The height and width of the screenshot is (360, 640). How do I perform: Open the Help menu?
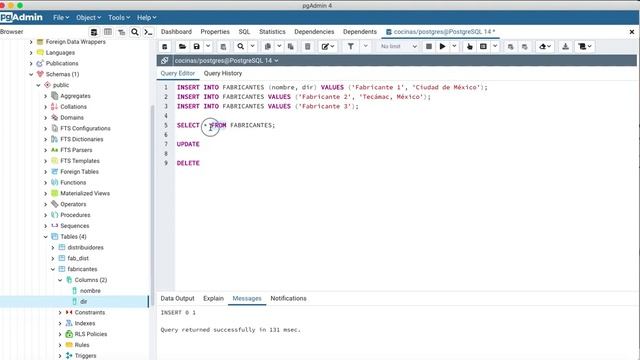click(146, 18)
